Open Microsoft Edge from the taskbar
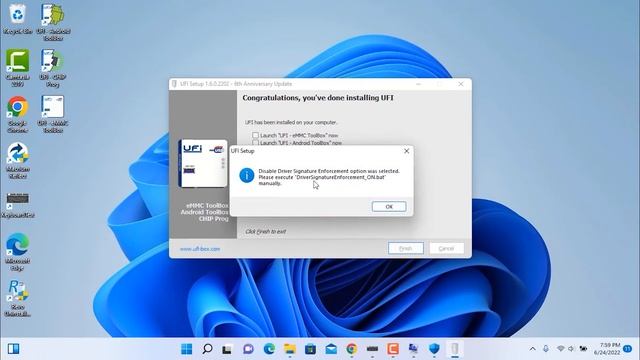640x360 pixels. coord(269,349)
